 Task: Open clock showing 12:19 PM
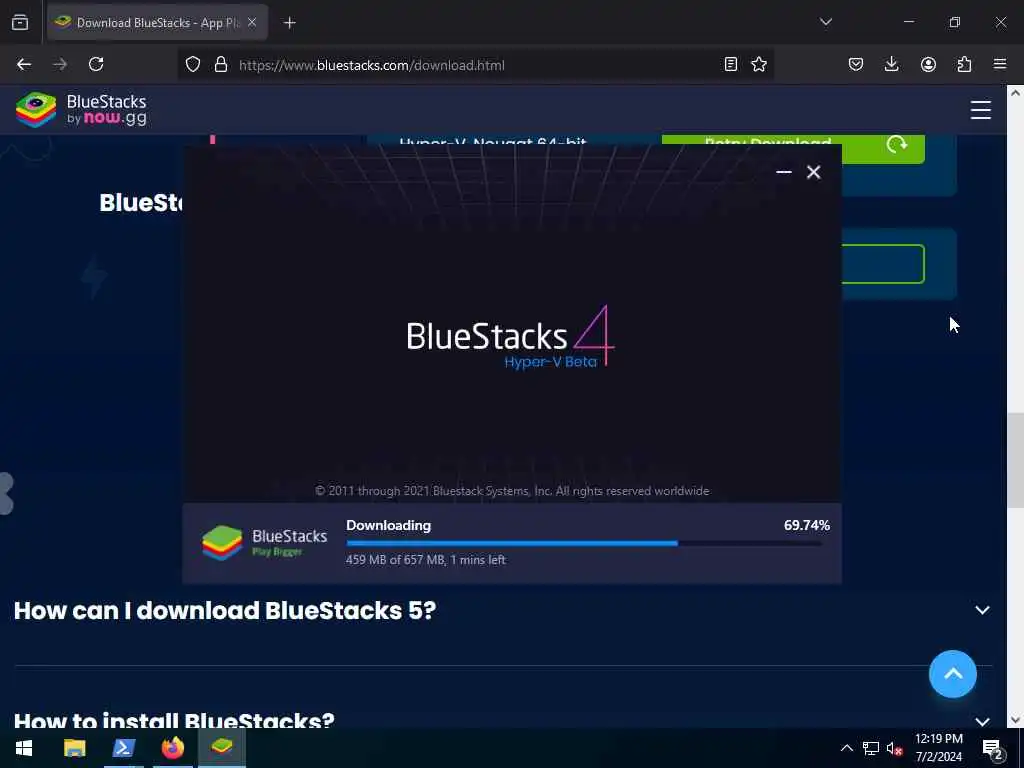pyautogui.click(x=939, y=748)
